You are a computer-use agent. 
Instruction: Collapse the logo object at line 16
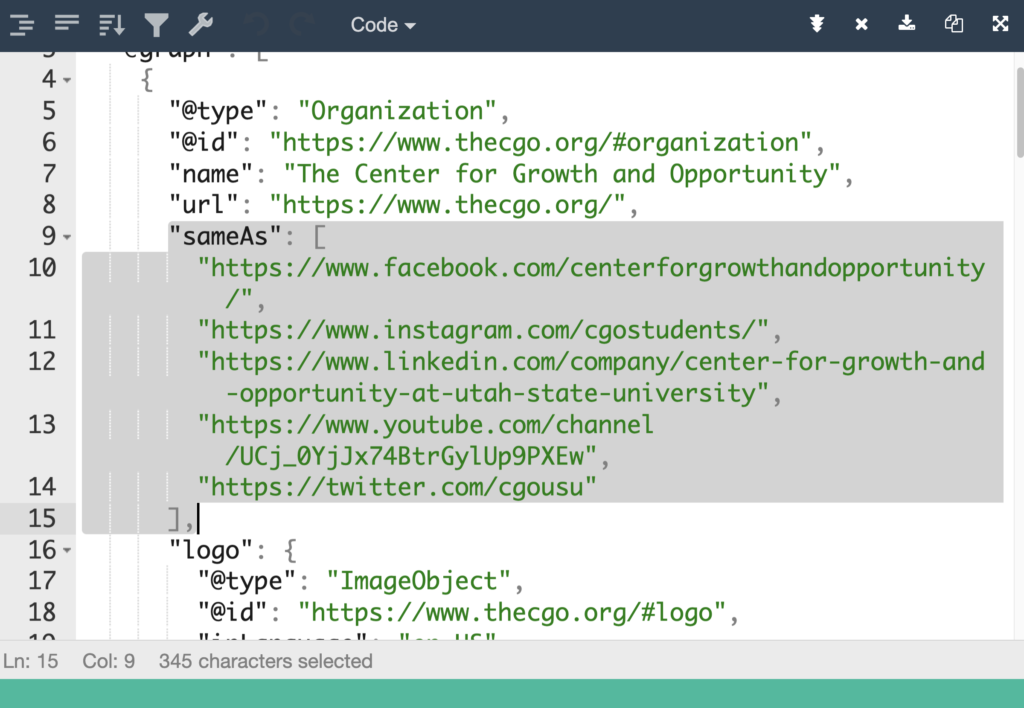(67, 551)
